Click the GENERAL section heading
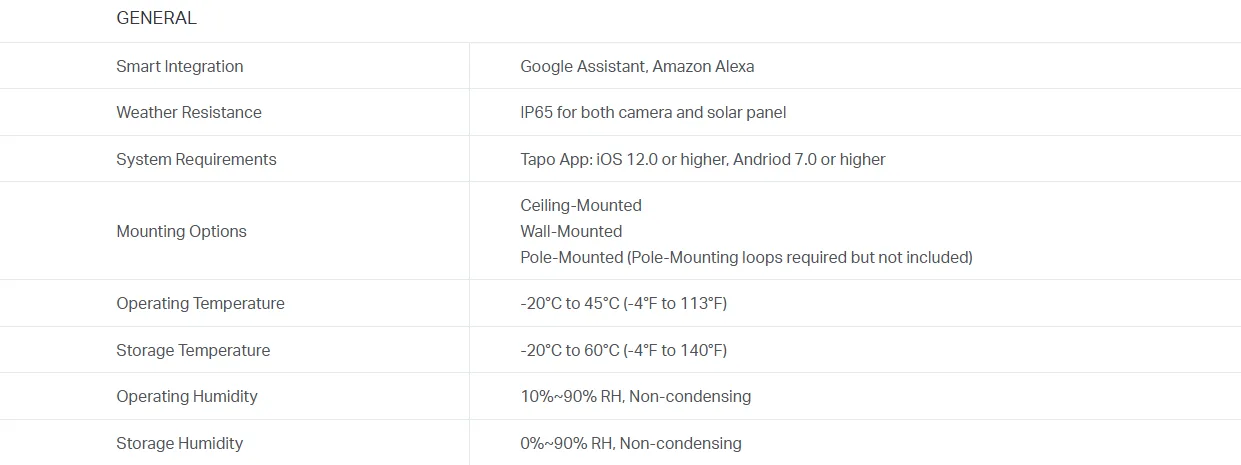1241x465 pixels. pyautogui.click(x=156, y=18)
